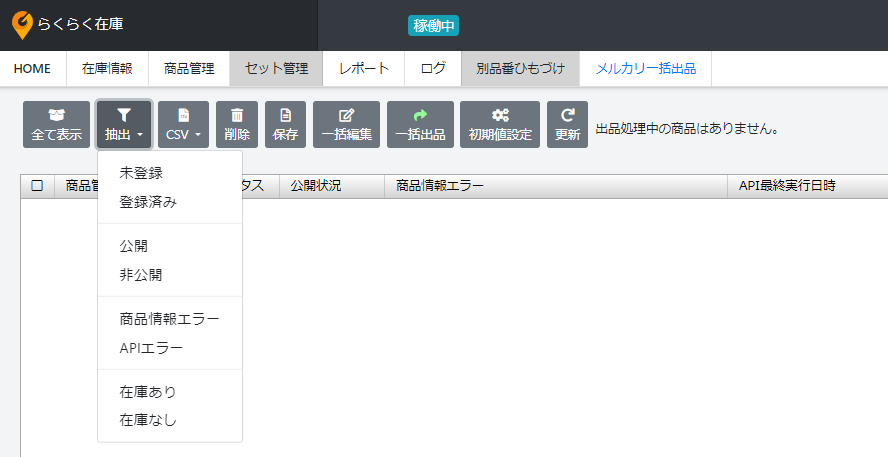Image resolution: width=888 pixels, height=457 pixels.
Task: Open 初期値設定 default settings
Action: tap(500, 125)
